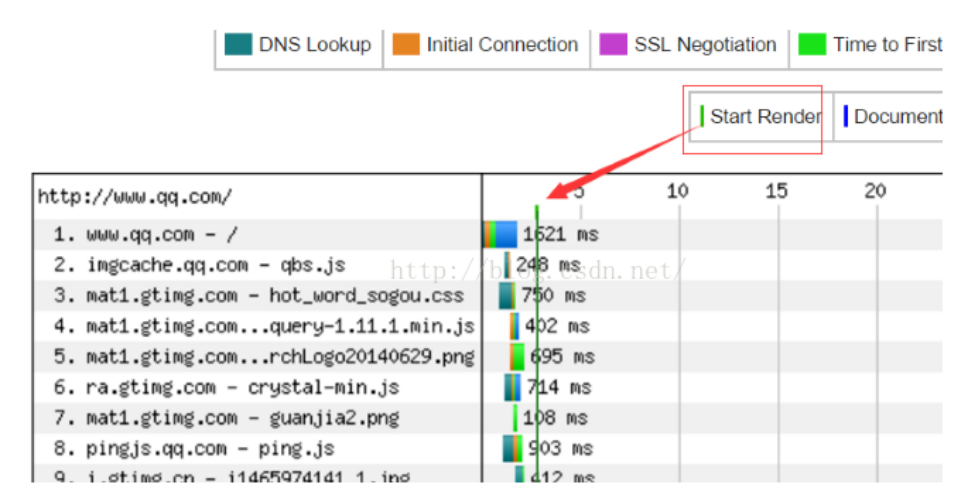Click the waterfall bar for hot_word_sogou.css
Viewport: 963px width, 504px height.
[x=507, y=296]
